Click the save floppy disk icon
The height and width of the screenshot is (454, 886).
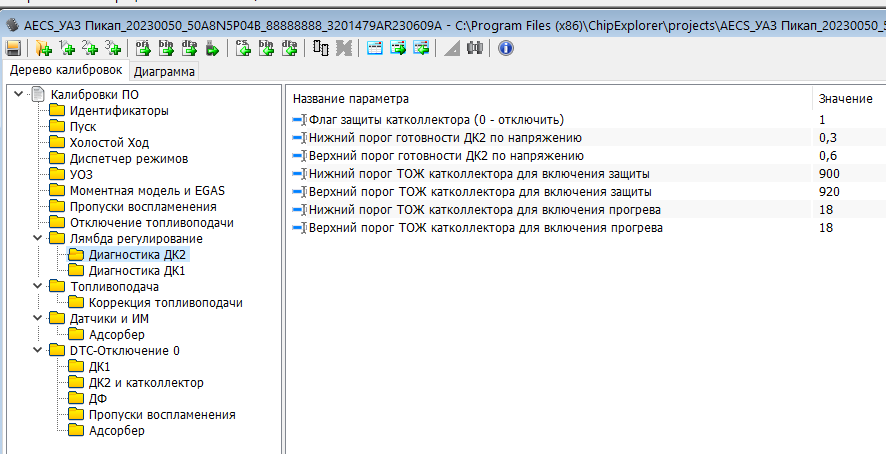tap(14, 47)
